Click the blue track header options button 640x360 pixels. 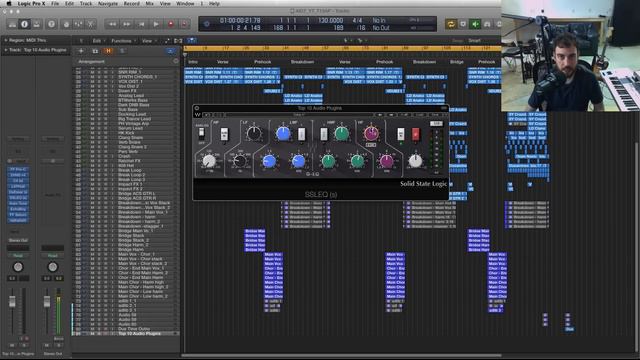[170, 51]
